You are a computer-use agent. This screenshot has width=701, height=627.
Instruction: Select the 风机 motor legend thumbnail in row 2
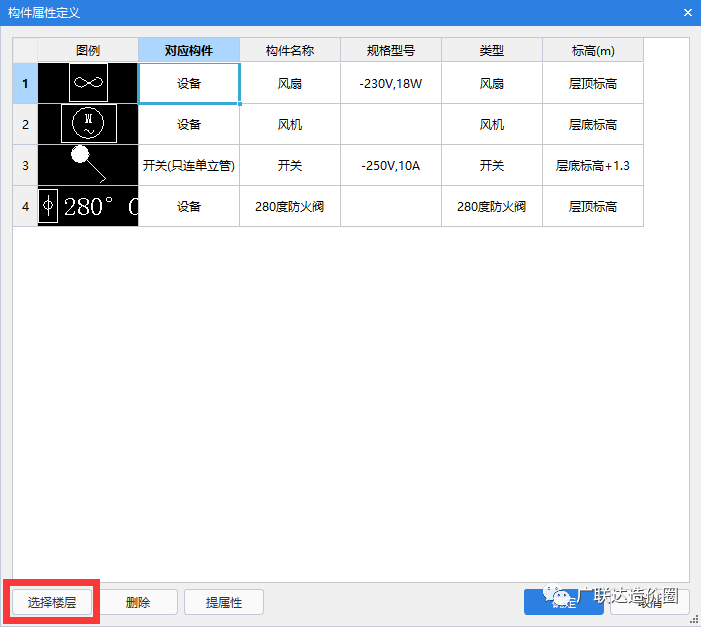[88, 124]
